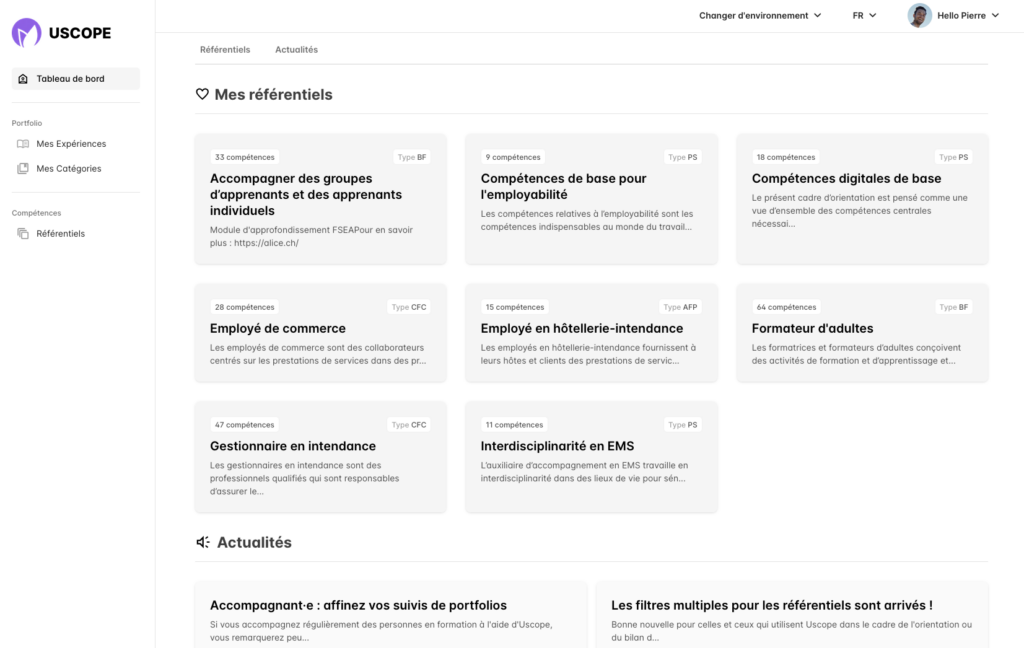Screen dimensions: 1024x648
Task: Click the stacked icon for Mes Catégories
Action: 23,169
